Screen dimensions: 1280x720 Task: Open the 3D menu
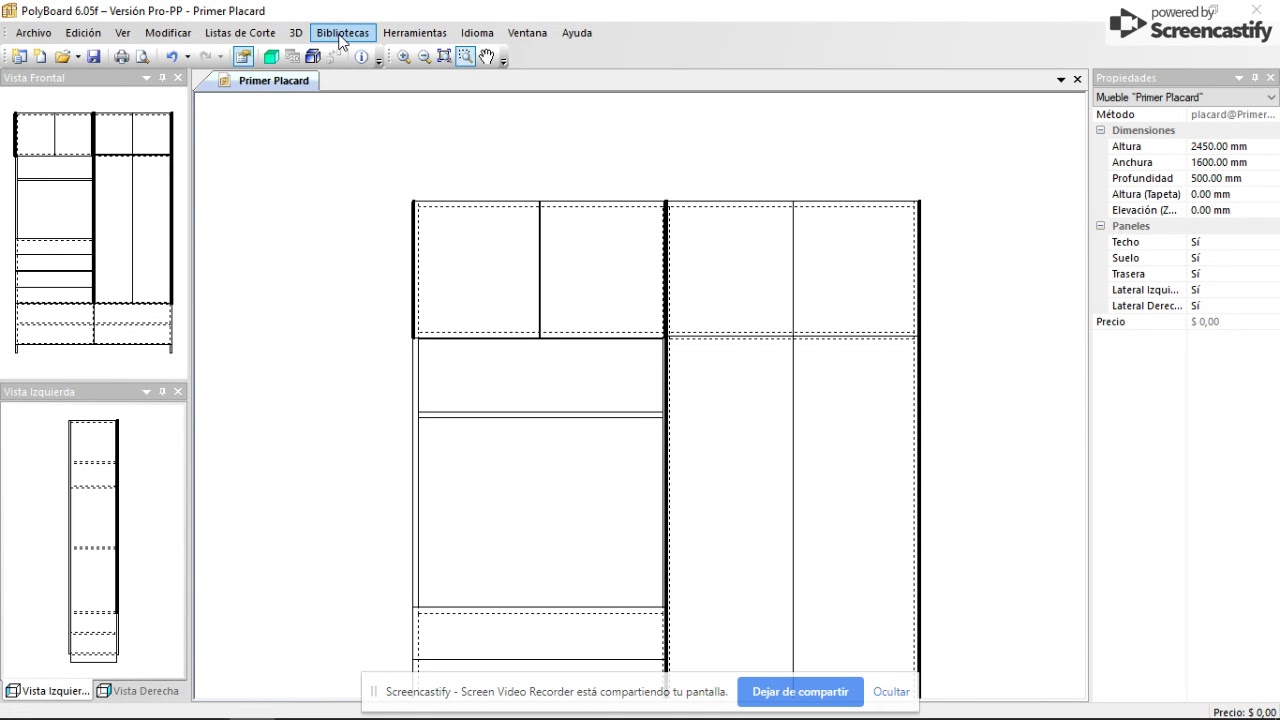(x=296, y=33)
